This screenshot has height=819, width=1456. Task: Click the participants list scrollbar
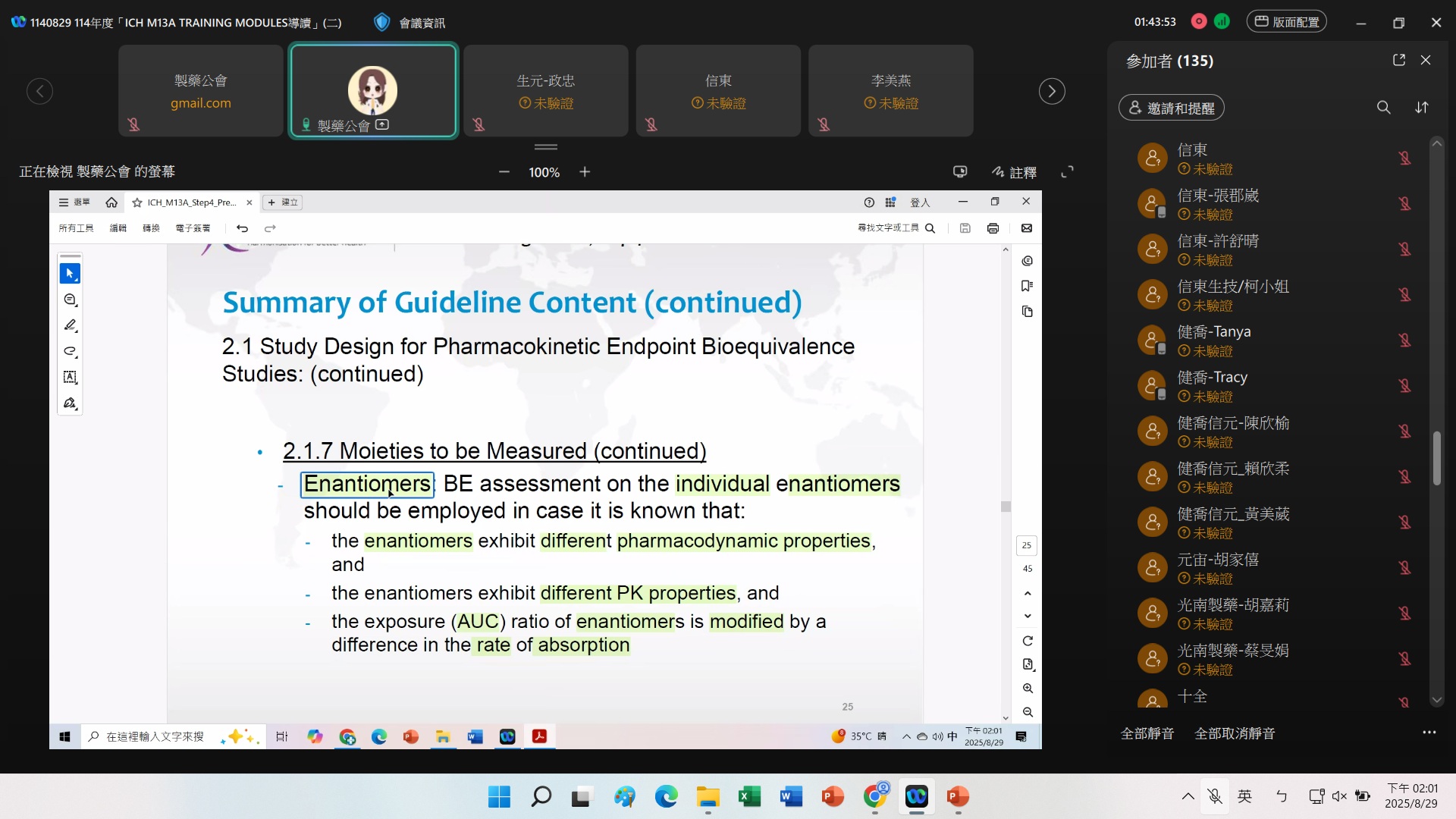click(1436, 458)
